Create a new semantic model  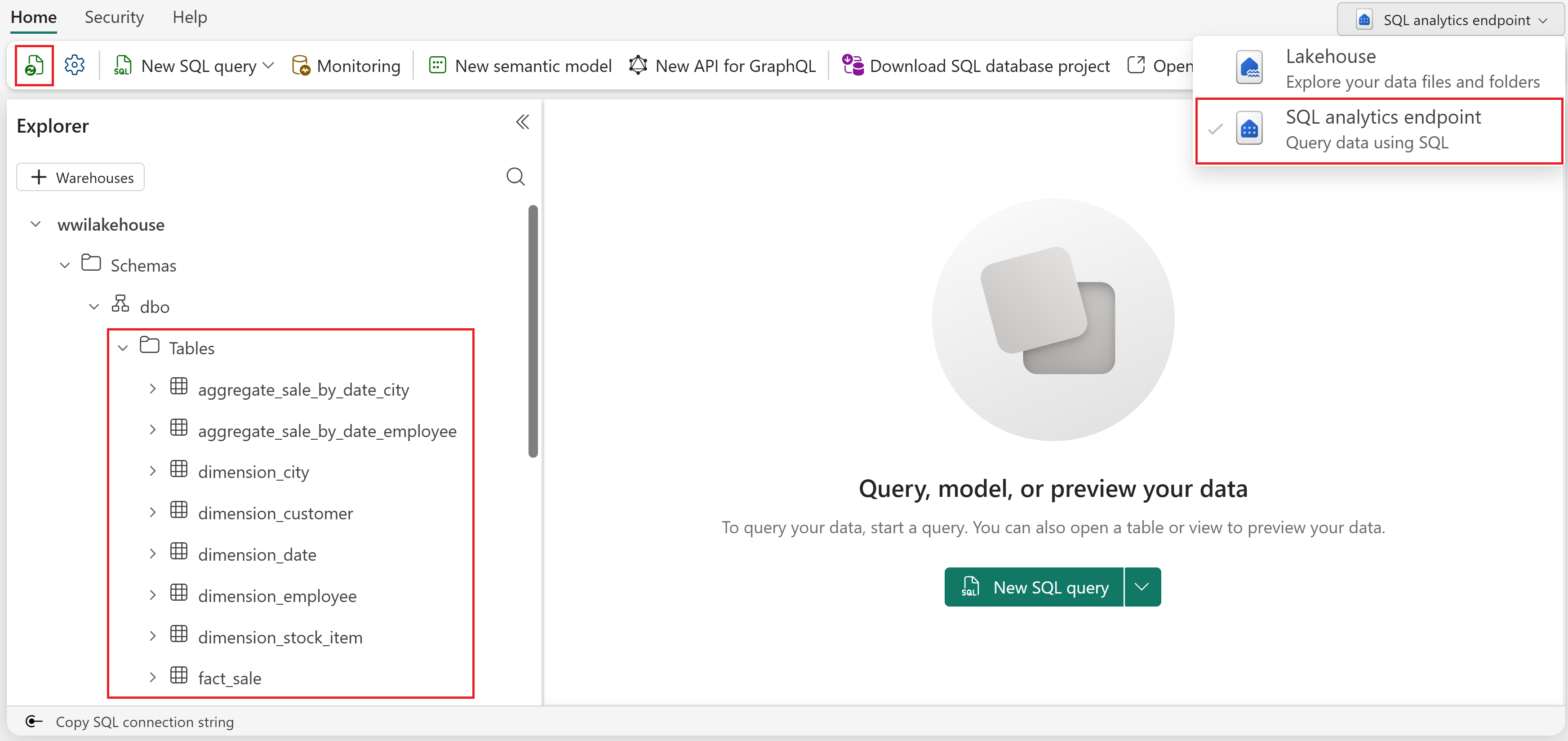tap(520, 66)
